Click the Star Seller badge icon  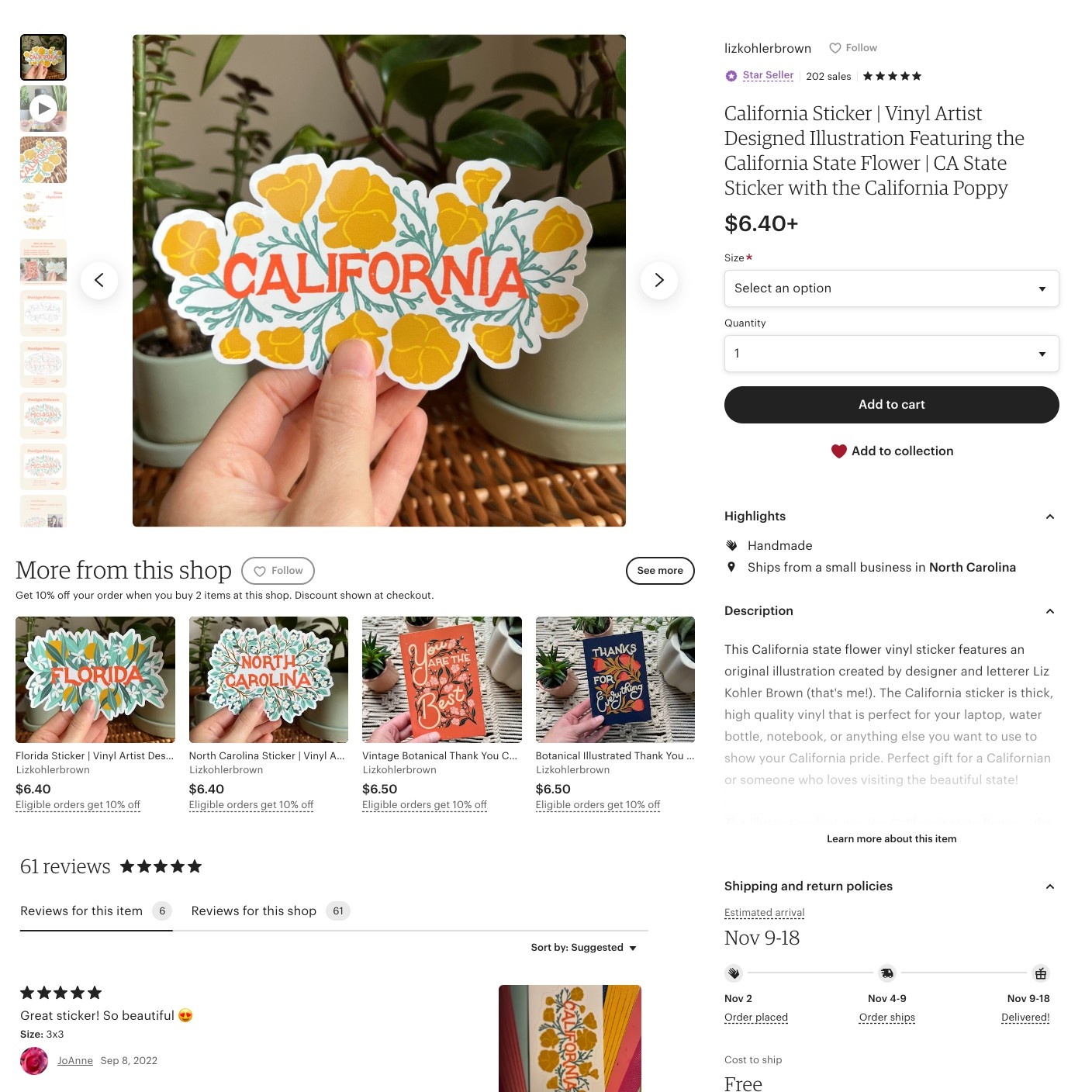point(731,76)
